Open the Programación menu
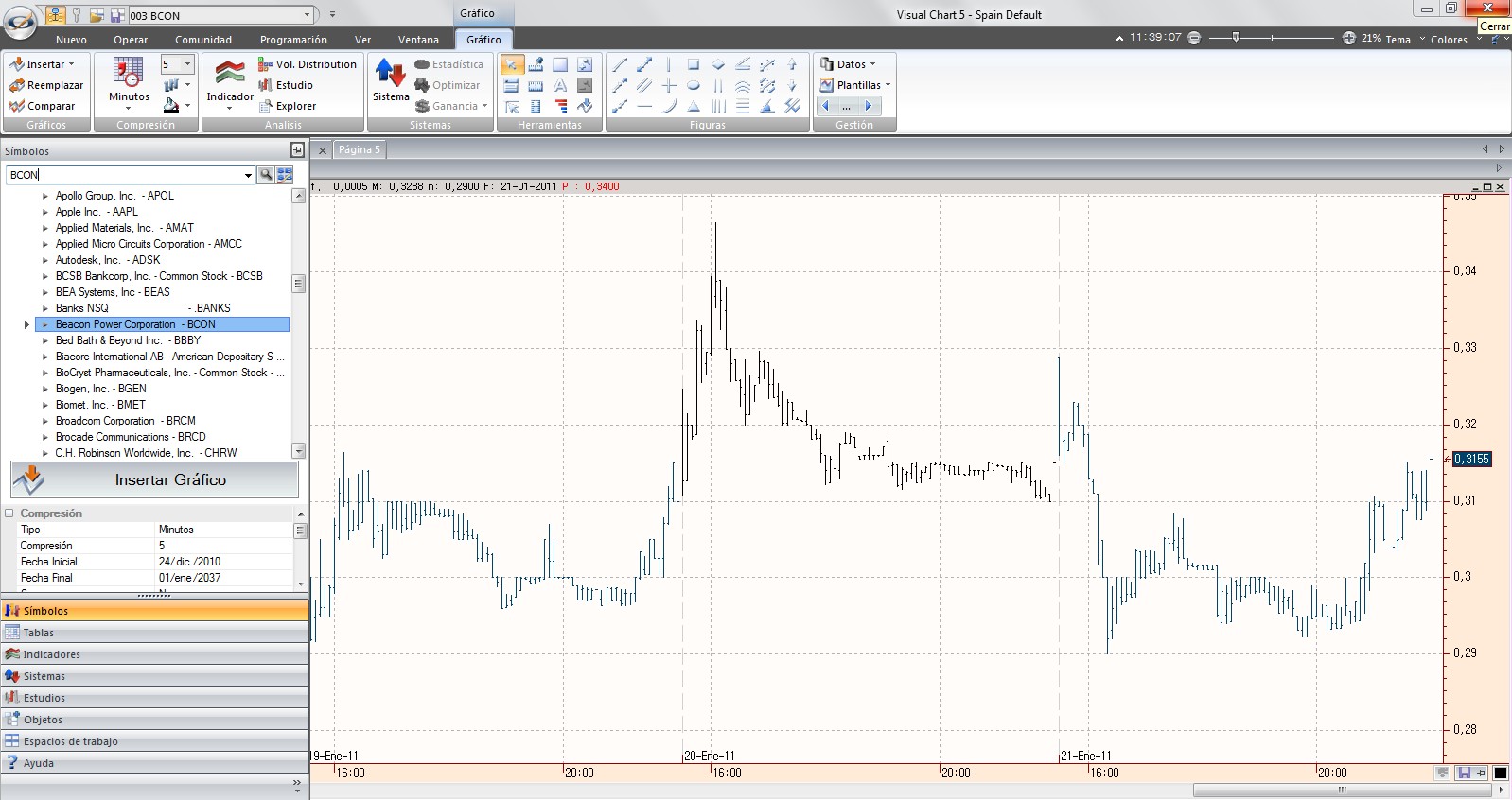The width and height of the screenshot is (1512, 800). (x=293, y=40)
